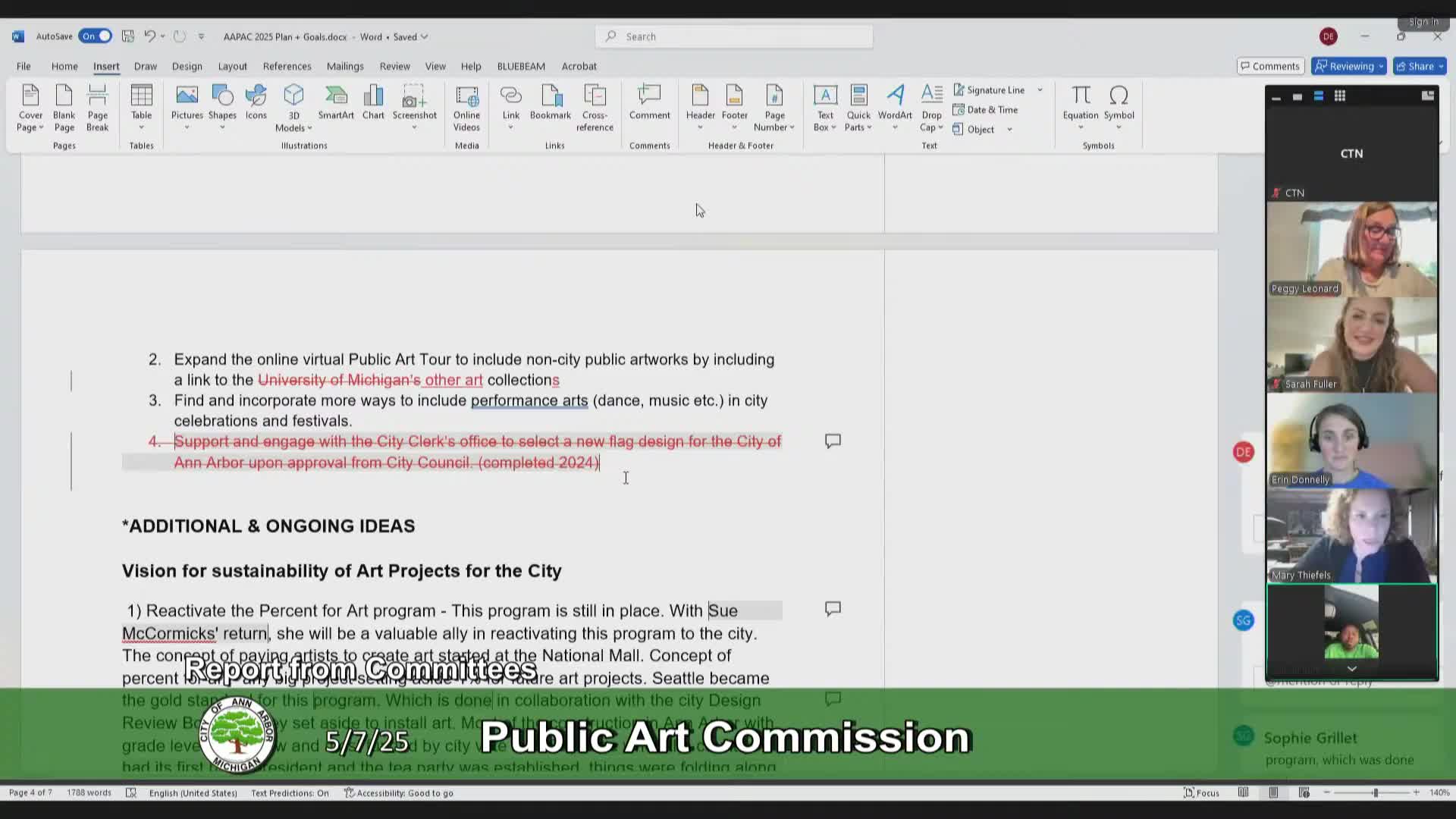
Task: Switch to the Review tab
Action: coord(394,67)
